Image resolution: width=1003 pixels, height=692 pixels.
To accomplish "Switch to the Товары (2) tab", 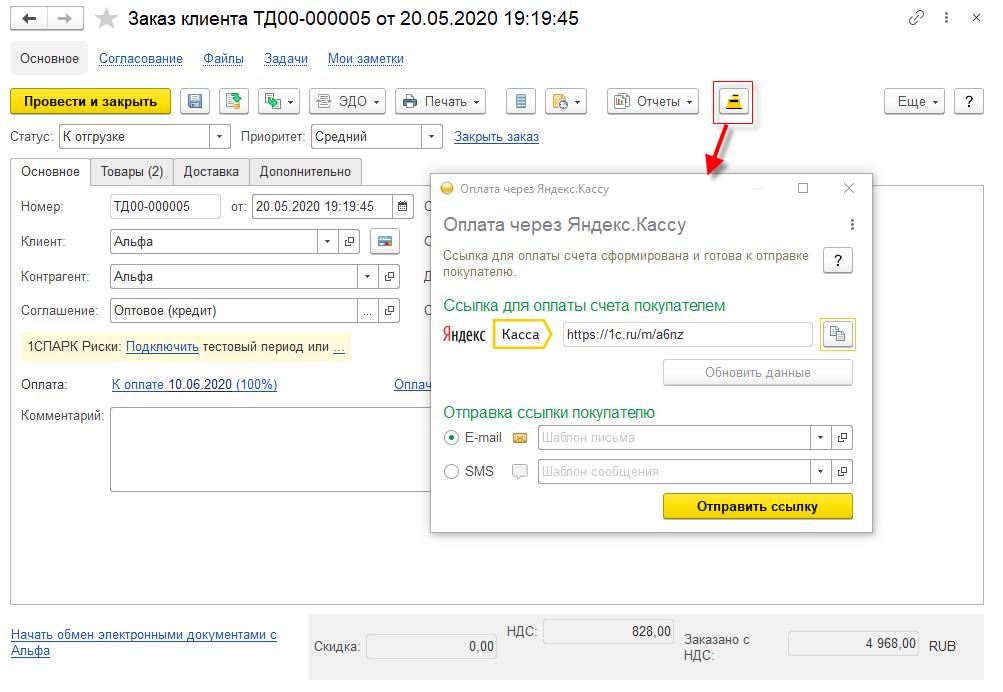I will tap(132, 171).
